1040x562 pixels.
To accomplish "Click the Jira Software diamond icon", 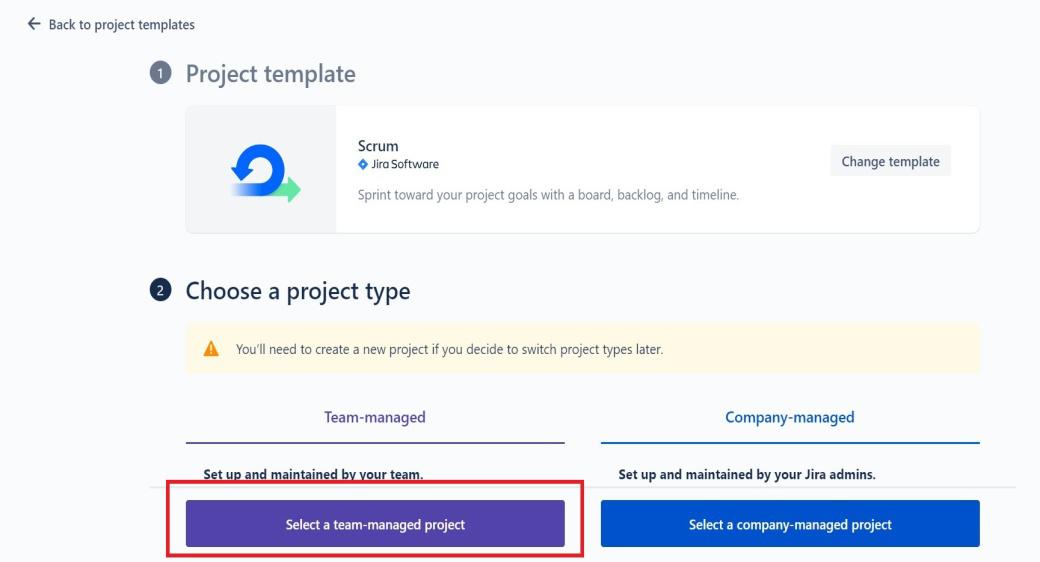I will pyautogui.click(x=363, y=164).
